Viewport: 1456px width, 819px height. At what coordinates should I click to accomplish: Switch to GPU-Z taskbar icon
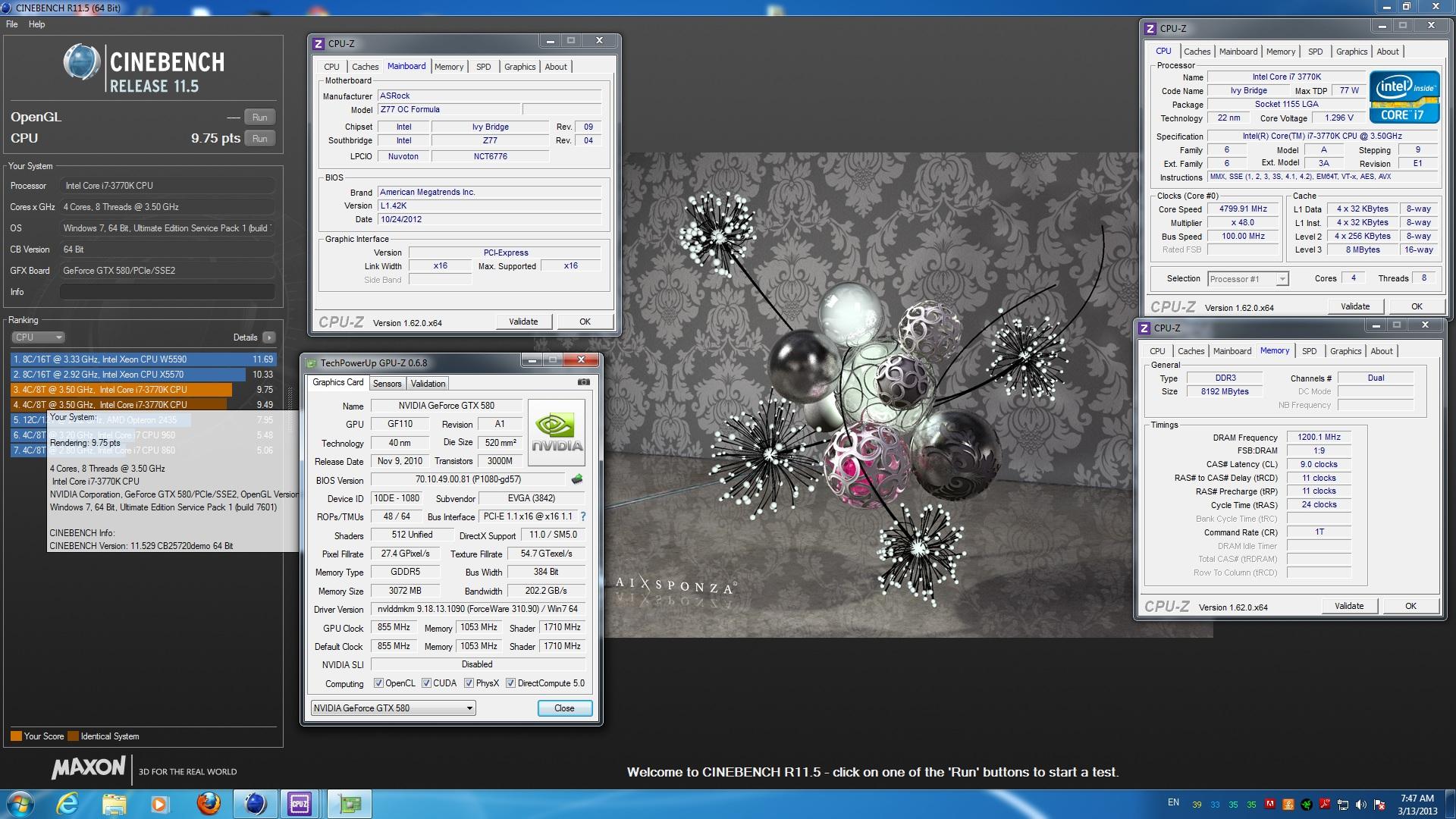point(349,804)
